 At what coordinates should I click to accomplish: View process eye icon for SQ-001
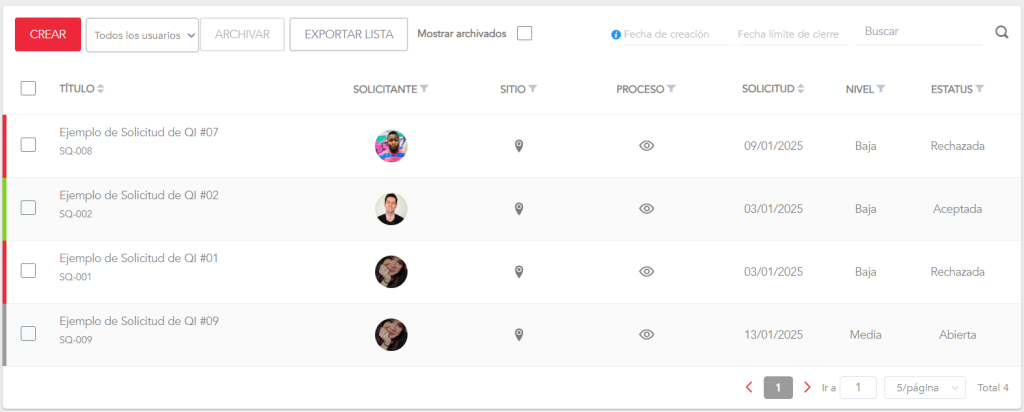[647, 272]
